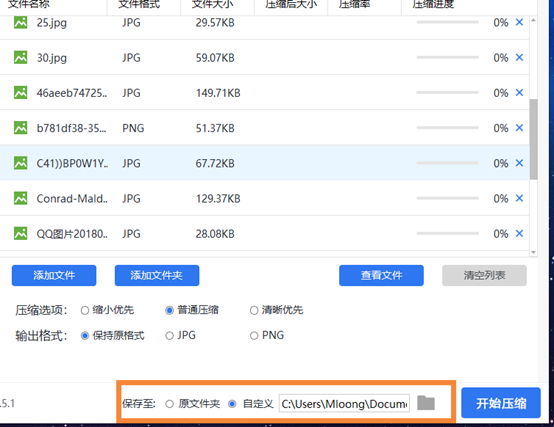Click the save path input field

tap(344, 404)
